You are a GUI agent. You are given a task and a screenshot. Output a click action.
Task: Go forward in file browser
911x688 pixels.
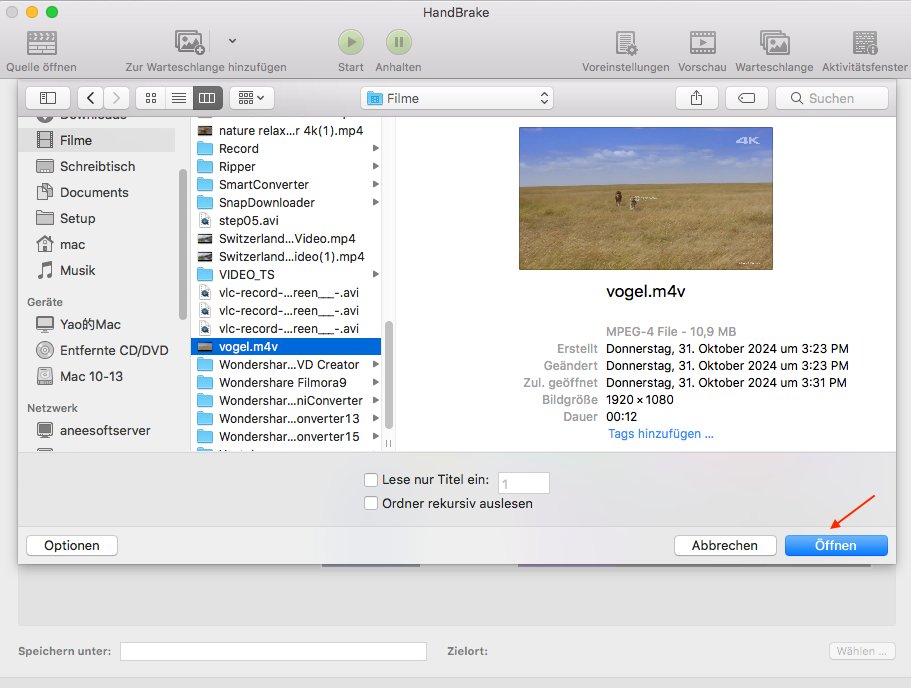[x=116, y=98]
